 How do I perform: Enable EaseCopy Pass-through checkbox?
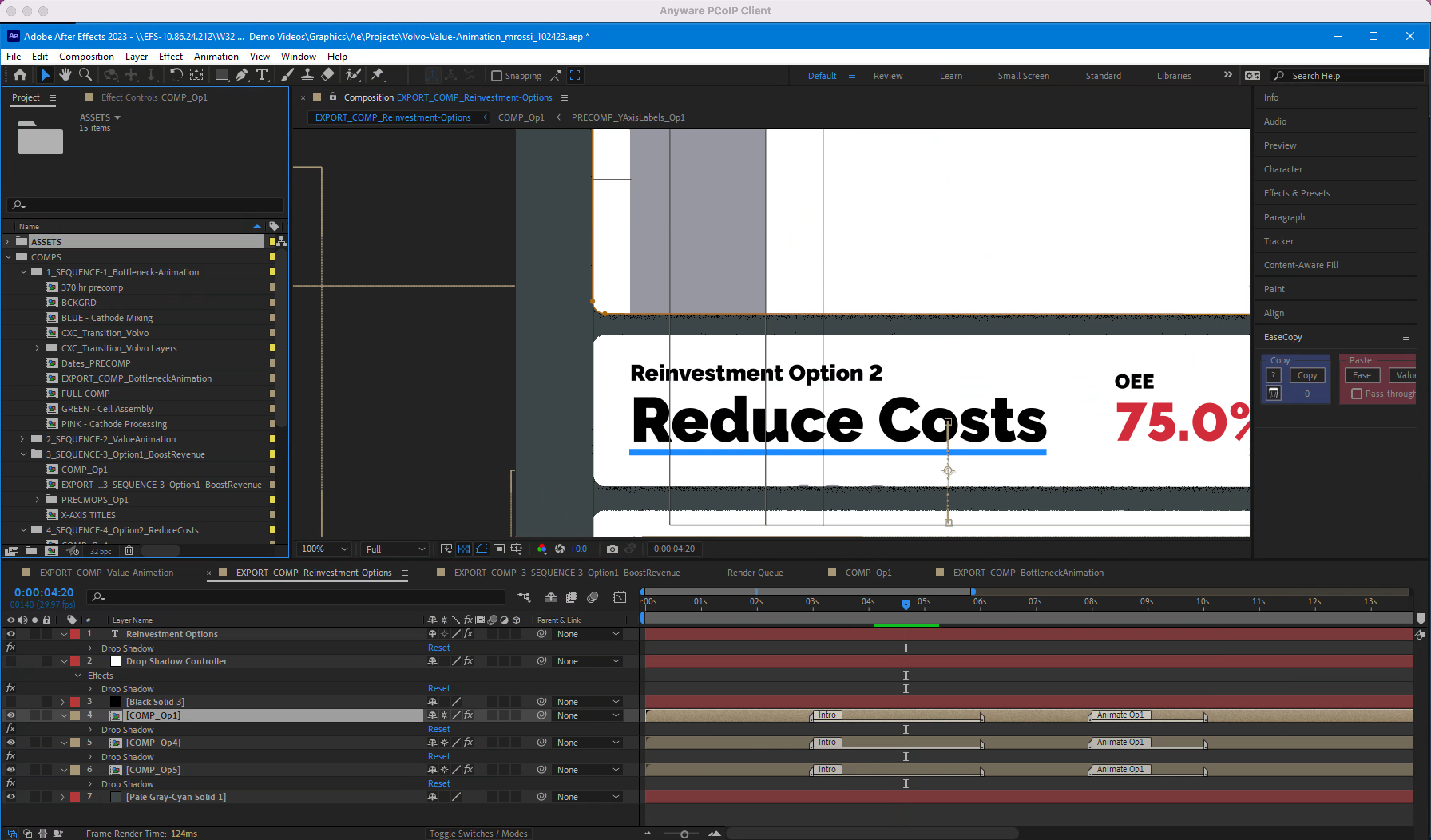(1357, 394)
